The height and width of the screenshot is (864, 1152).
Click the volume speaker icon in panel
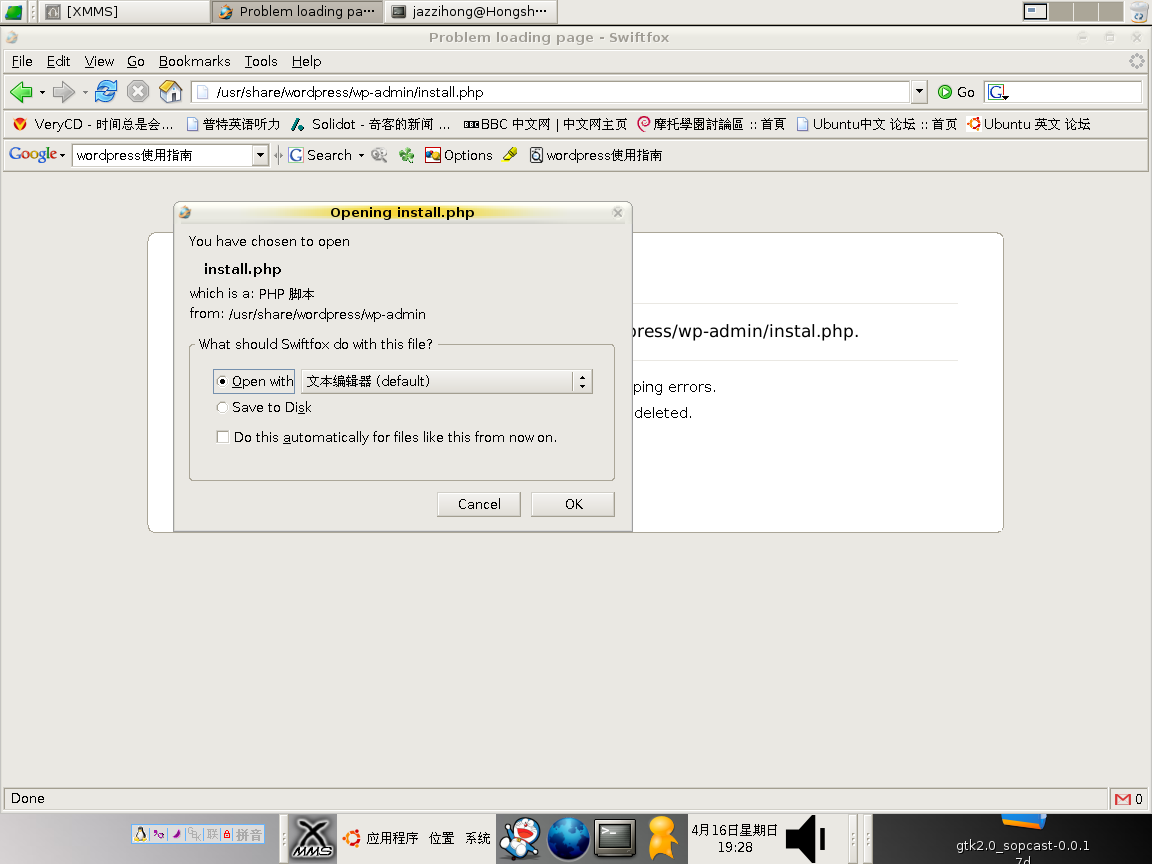click(x=806, y=838)
